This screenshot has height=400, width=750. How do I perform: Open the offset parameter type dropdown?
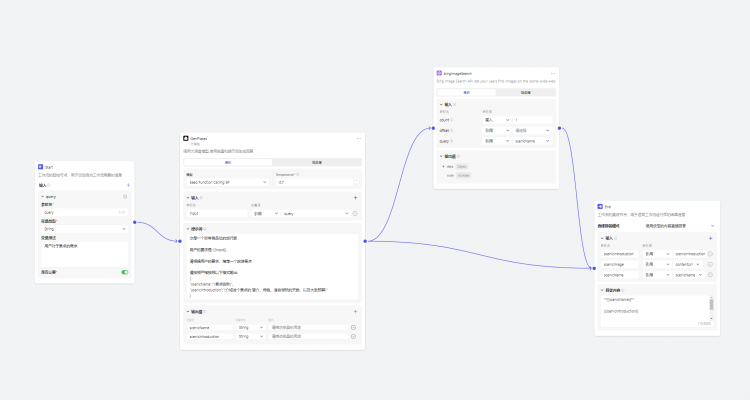497,131
